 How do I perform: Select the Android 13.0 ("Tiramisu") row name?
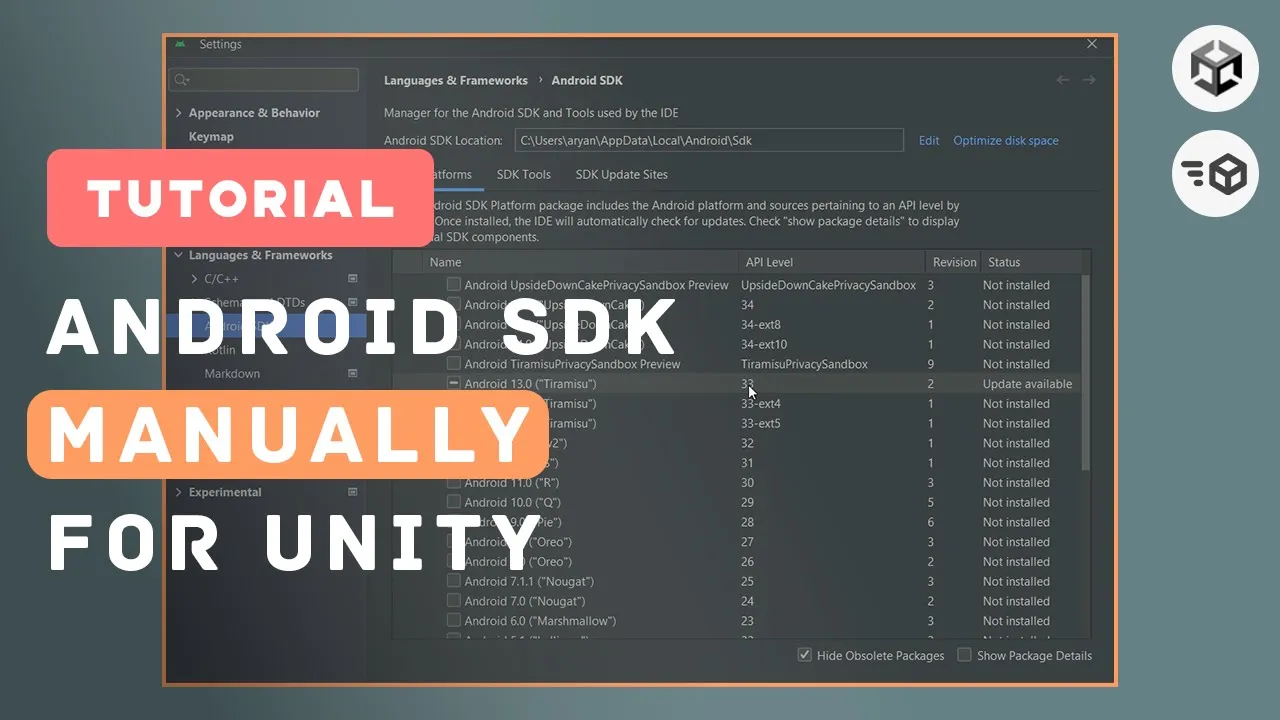[531, 384]
